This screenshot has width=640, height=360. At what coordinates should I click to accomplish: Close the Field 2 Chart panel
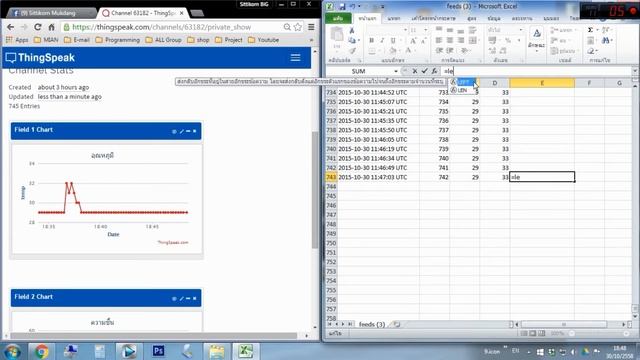click(x=195, y=299)
